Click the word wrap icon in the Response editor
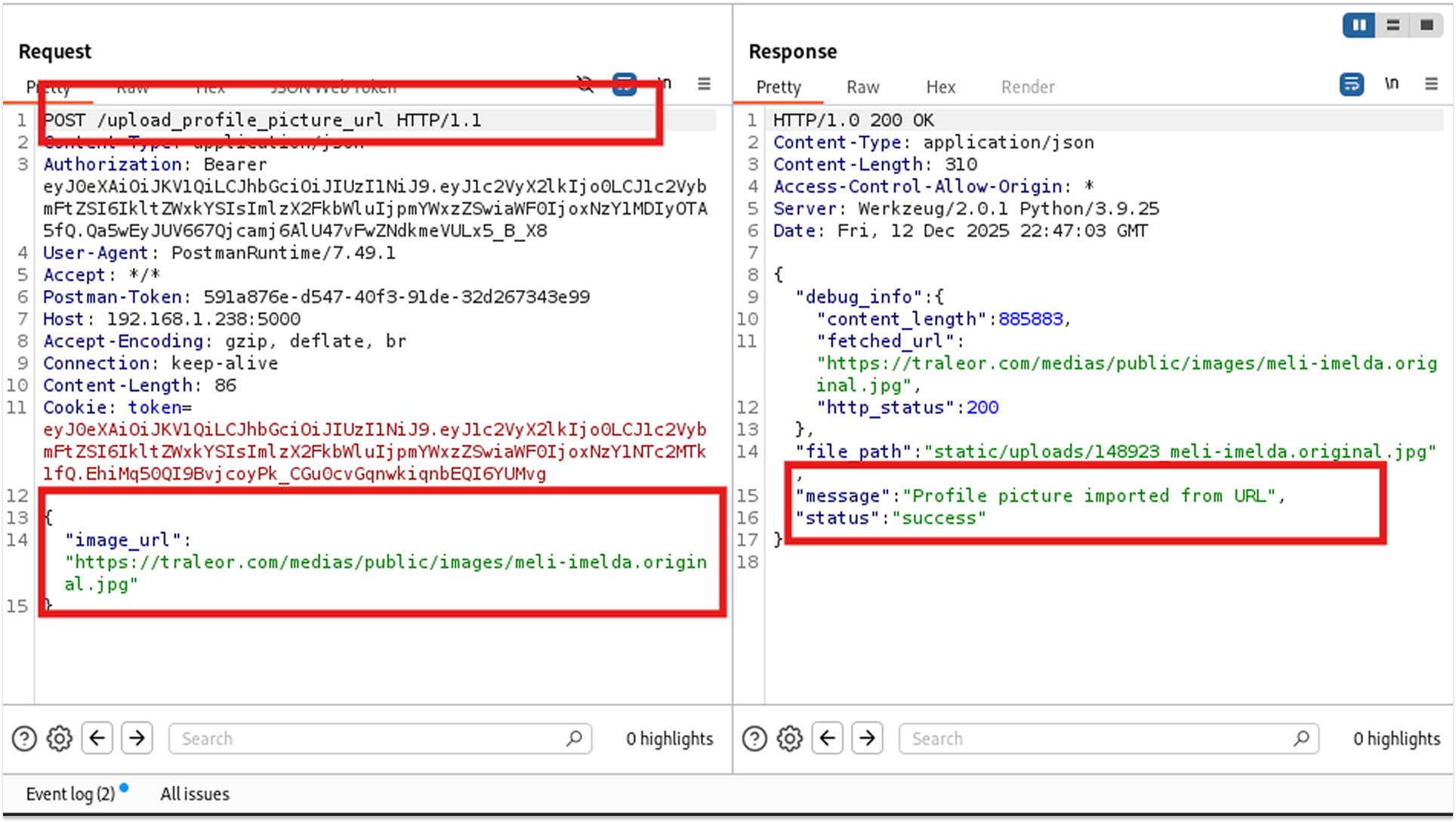The width and height of the screenshot is (1456, 822). click(x=1352, y=84)
